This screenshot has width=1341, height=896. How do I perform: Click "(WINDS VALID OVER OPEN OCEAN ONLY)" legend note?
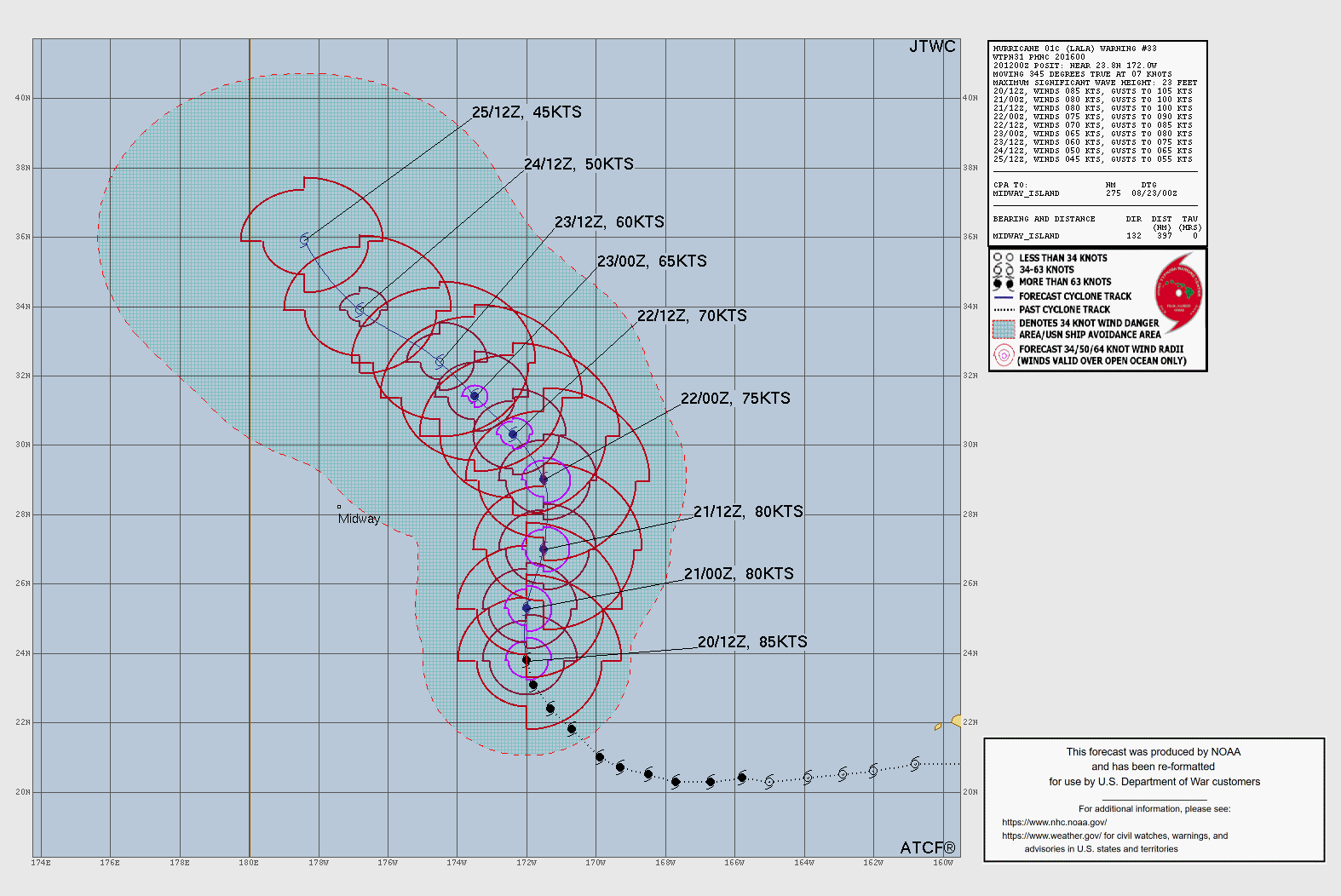1102,361
